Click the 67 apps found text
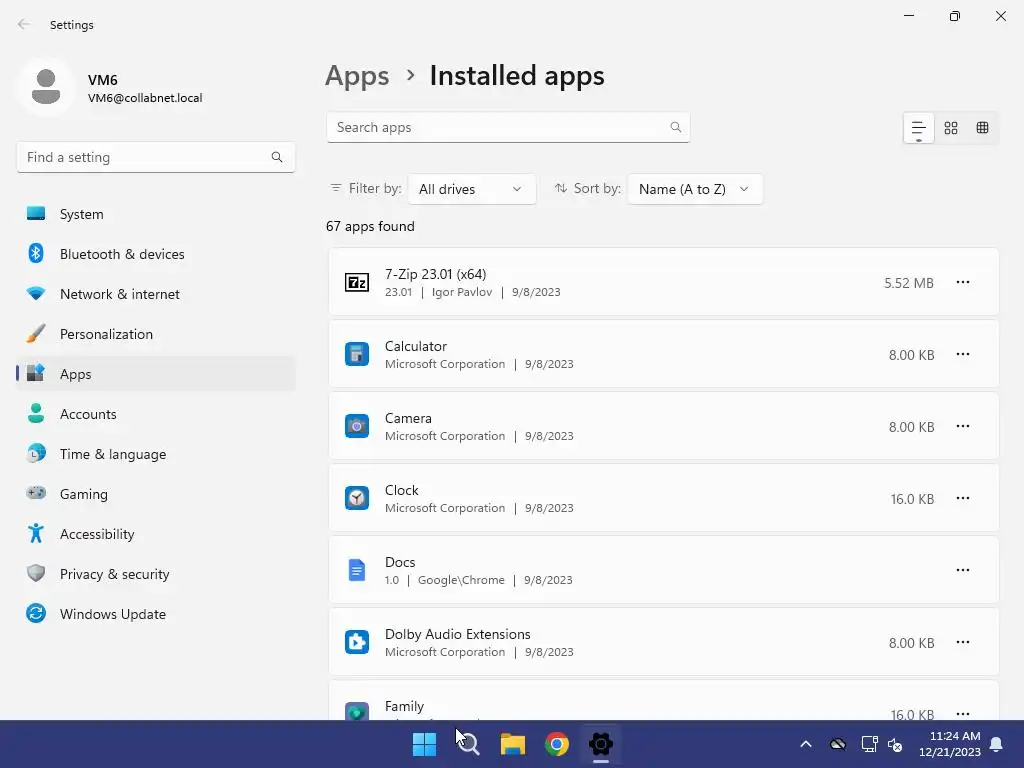 (370, 226)
